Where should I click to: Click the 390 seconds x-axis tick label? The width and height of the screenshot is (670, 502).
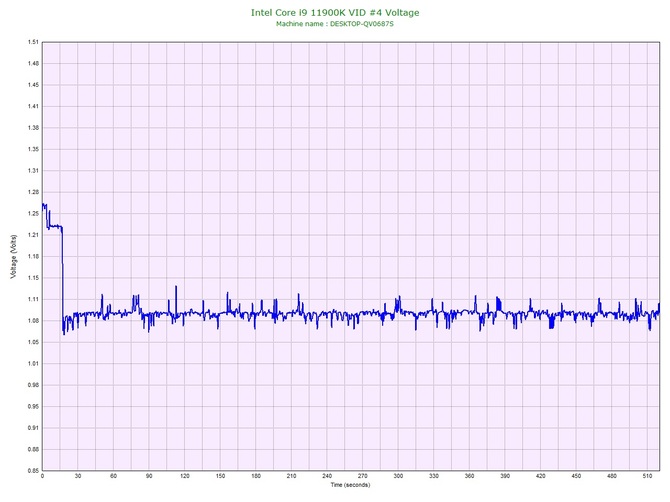tap(505, 476)
